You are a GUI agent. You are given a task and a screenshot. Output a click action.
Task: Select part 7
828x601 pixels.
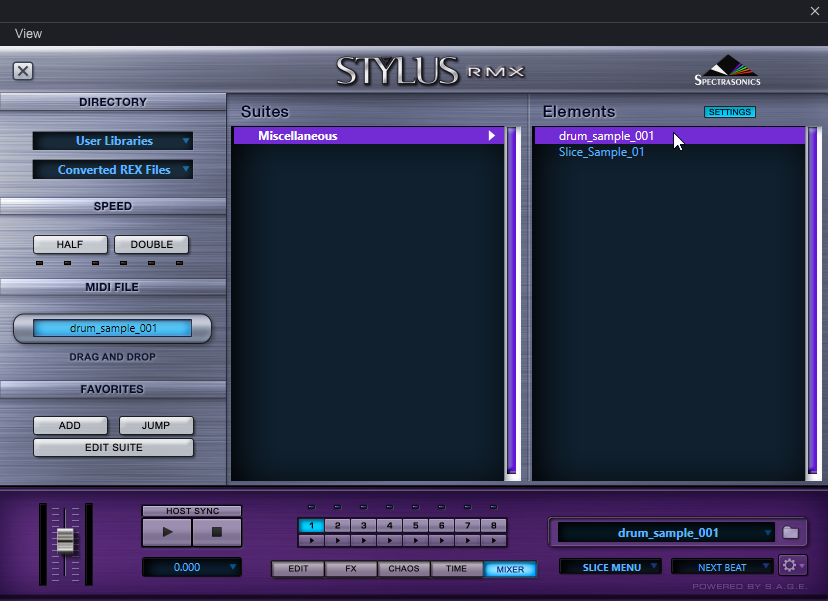(x=467, y=525)
